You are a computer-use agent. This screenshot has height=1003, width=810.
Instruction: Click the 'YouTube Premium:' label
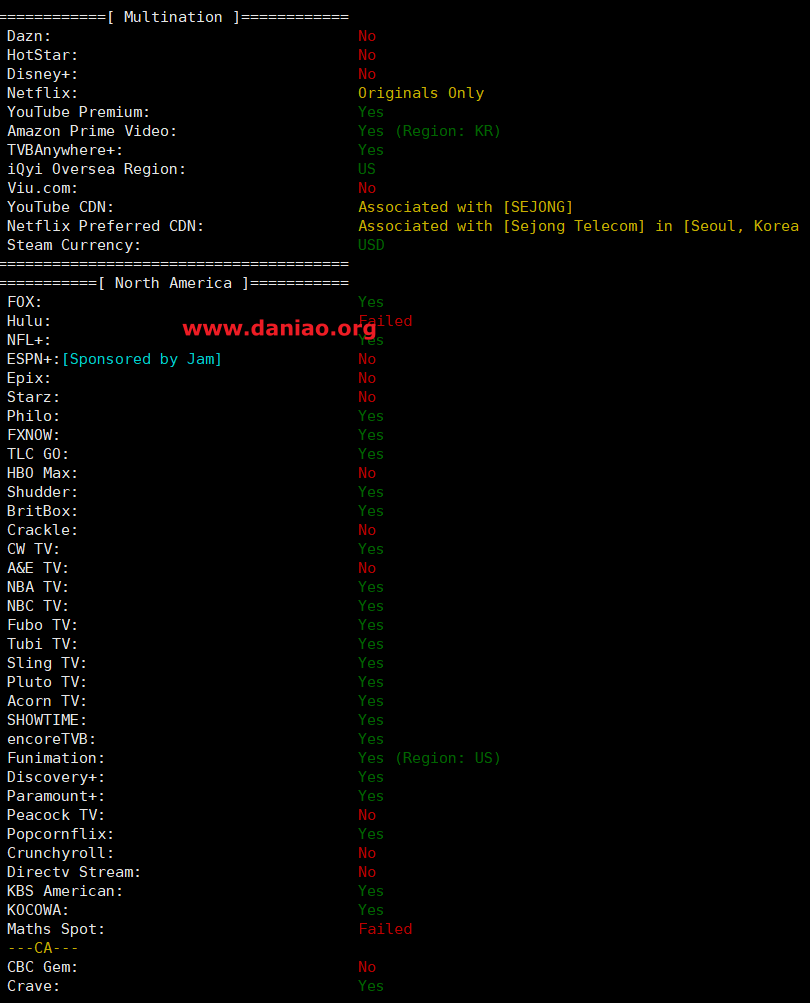[78, 113]
